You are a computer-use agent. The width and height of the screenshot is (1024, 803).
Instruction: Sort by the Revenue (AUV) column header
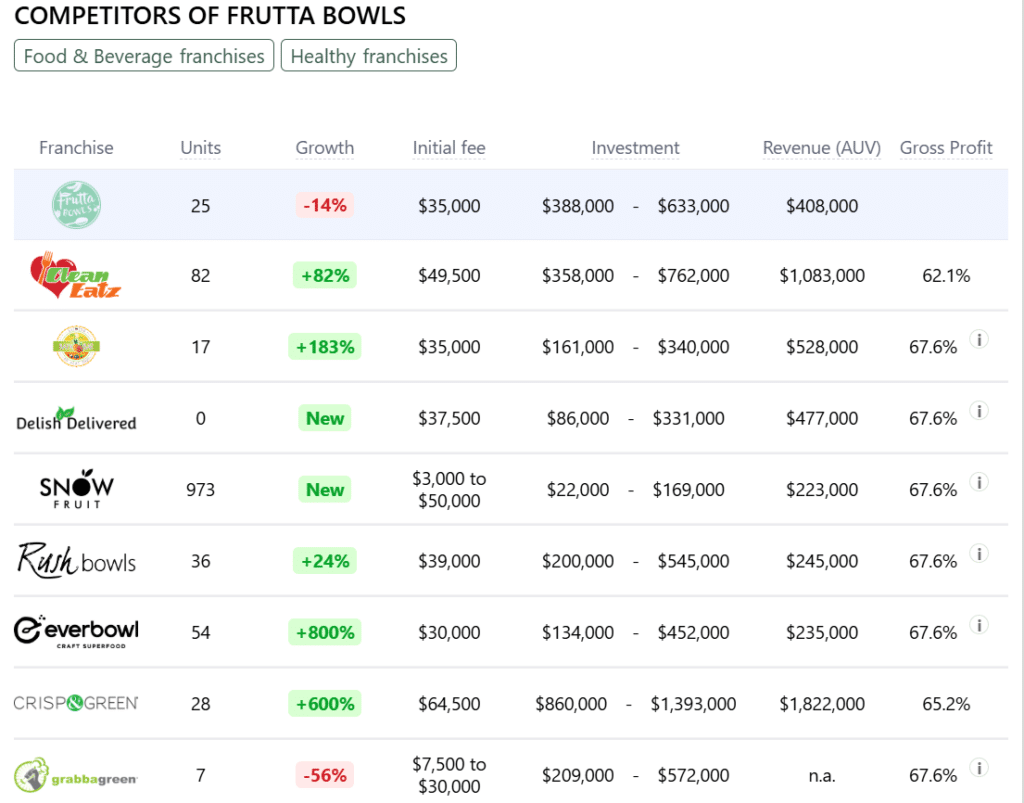pyautogui.click(x=822, y=148)
